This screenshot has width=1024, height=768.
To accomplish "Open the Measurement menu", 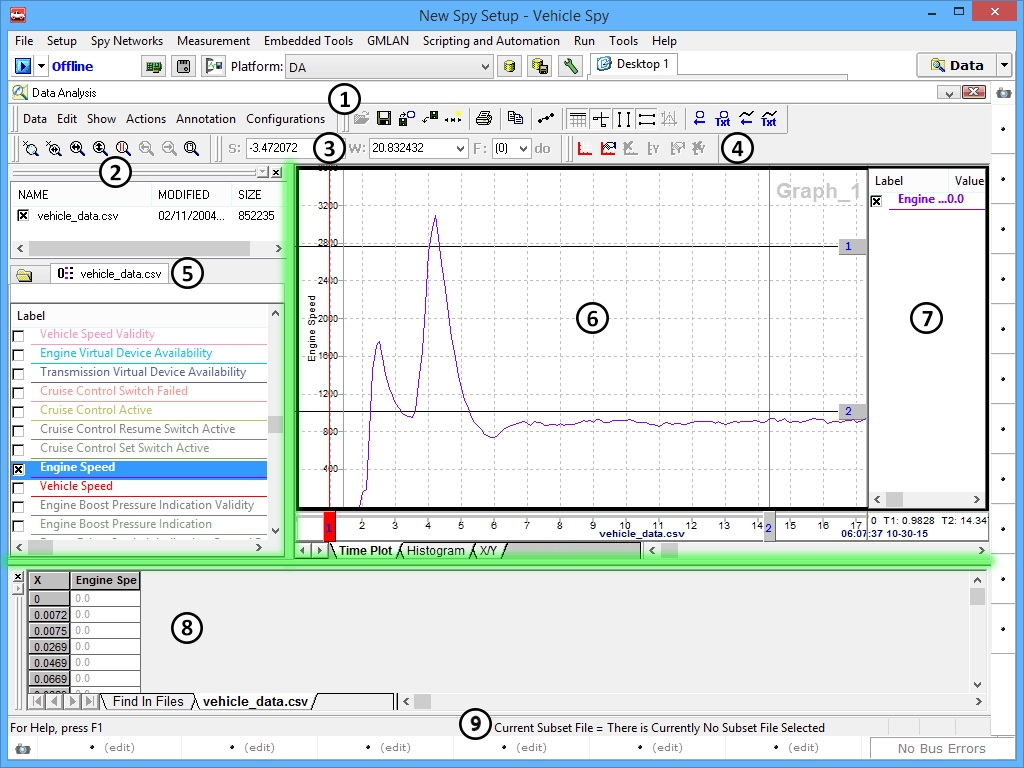I will (213, 41).
